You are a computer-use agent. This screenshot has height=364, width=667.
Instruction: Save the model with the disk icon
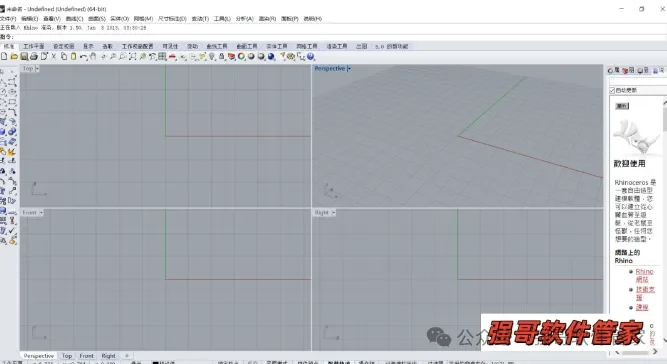[x=24, y=56]
